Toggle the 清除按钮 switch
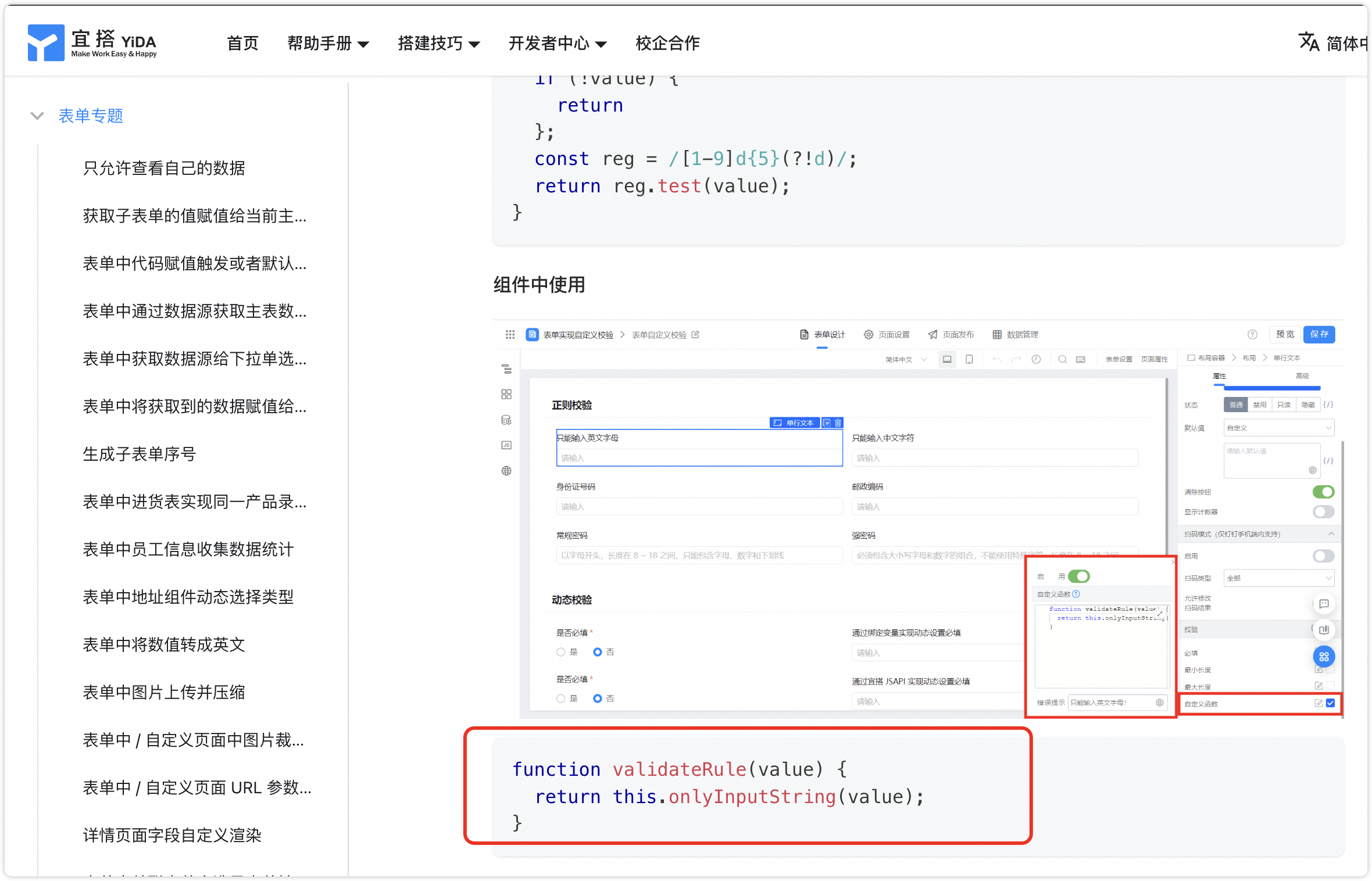 click(x=1323, y=492)
